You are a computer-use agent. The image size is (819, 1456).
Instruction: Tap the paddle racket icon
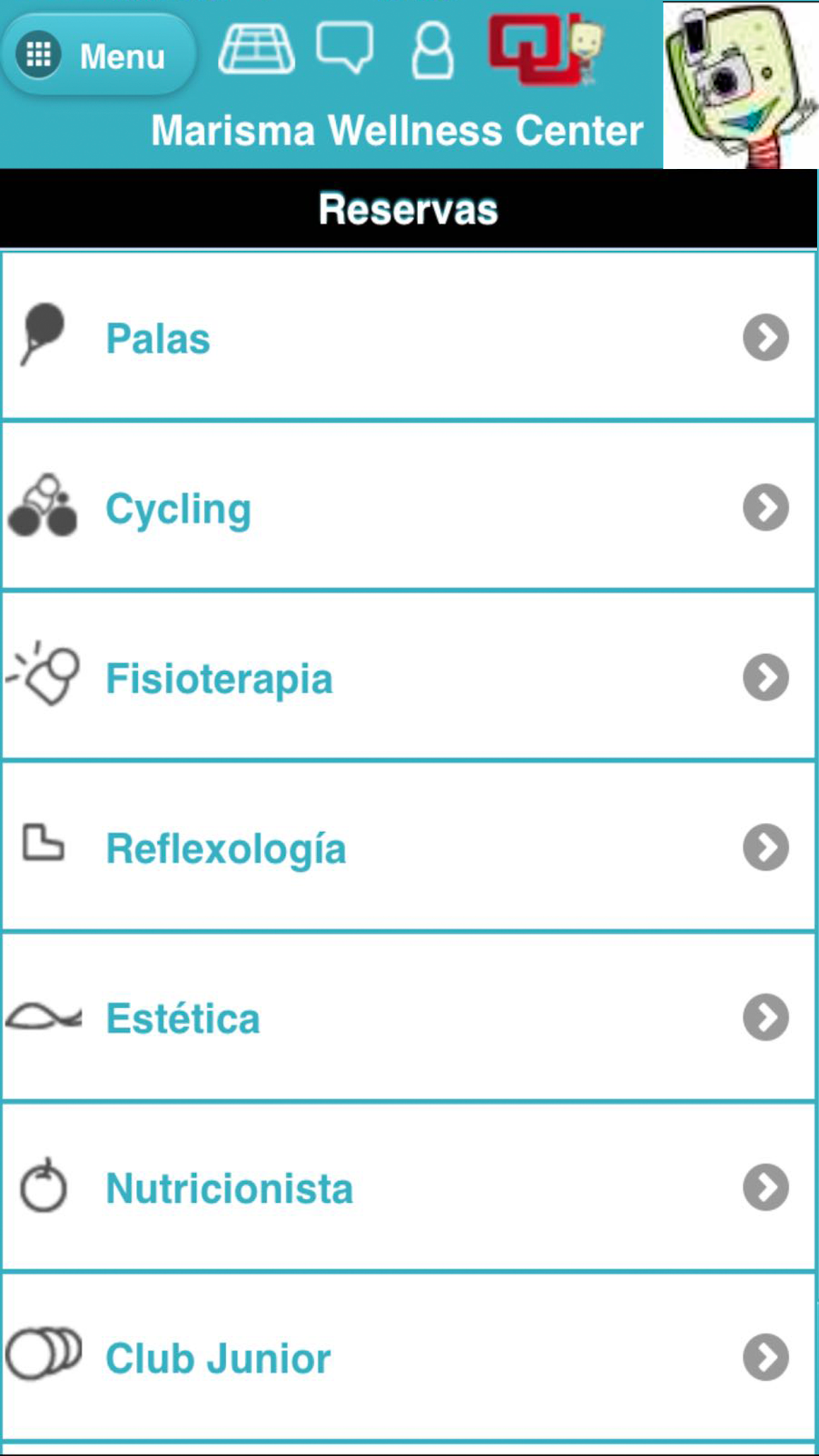coord(43,334)
